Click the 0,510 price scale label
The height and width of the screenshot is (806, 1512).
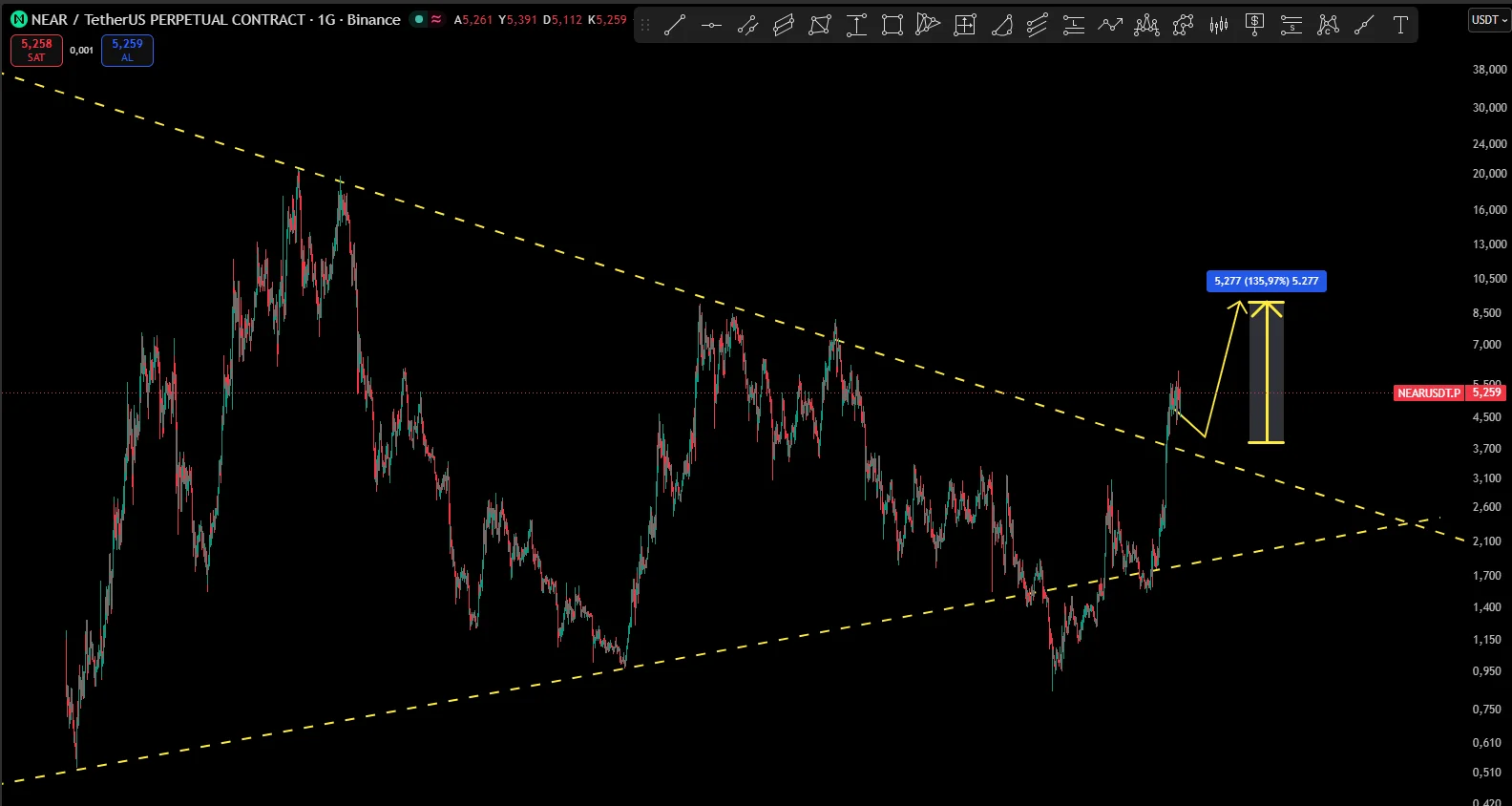pyautogui.click(x=1486, y=773)
